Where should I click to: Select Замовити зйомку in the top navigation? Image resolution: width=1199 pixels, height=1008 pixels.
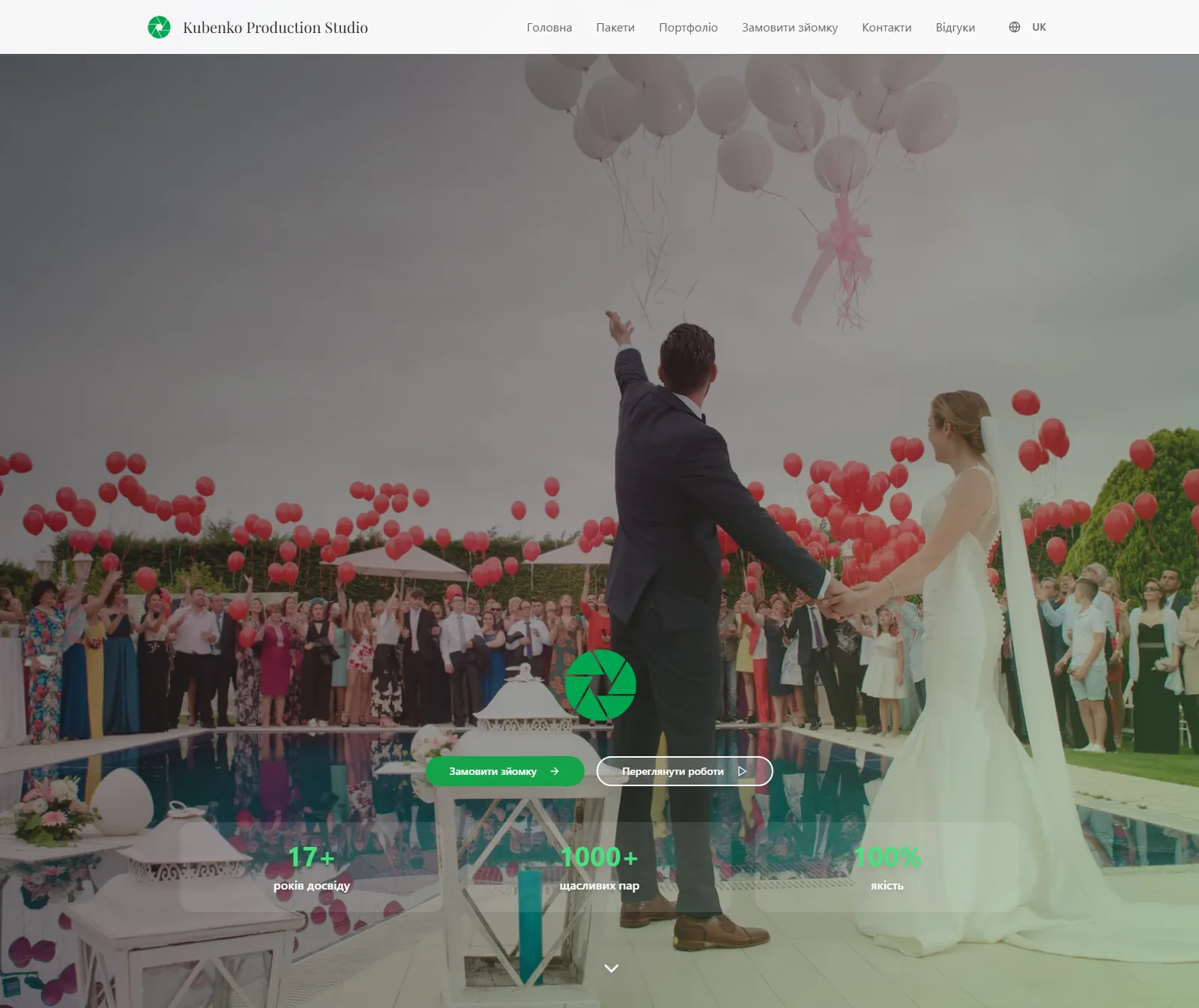(x=790, y=28)
